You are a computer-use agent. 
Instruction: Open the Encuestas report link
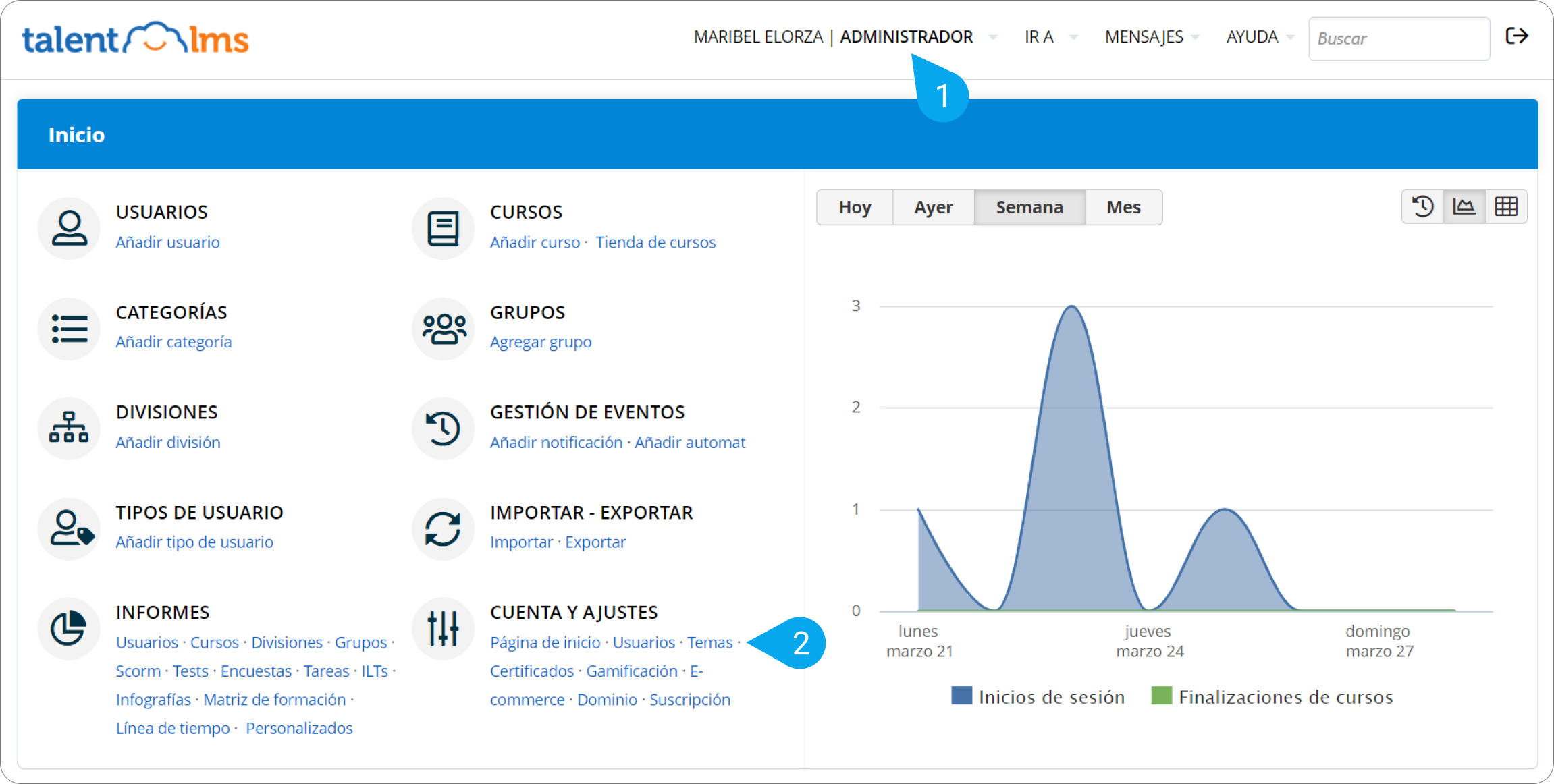pos(257,671)
